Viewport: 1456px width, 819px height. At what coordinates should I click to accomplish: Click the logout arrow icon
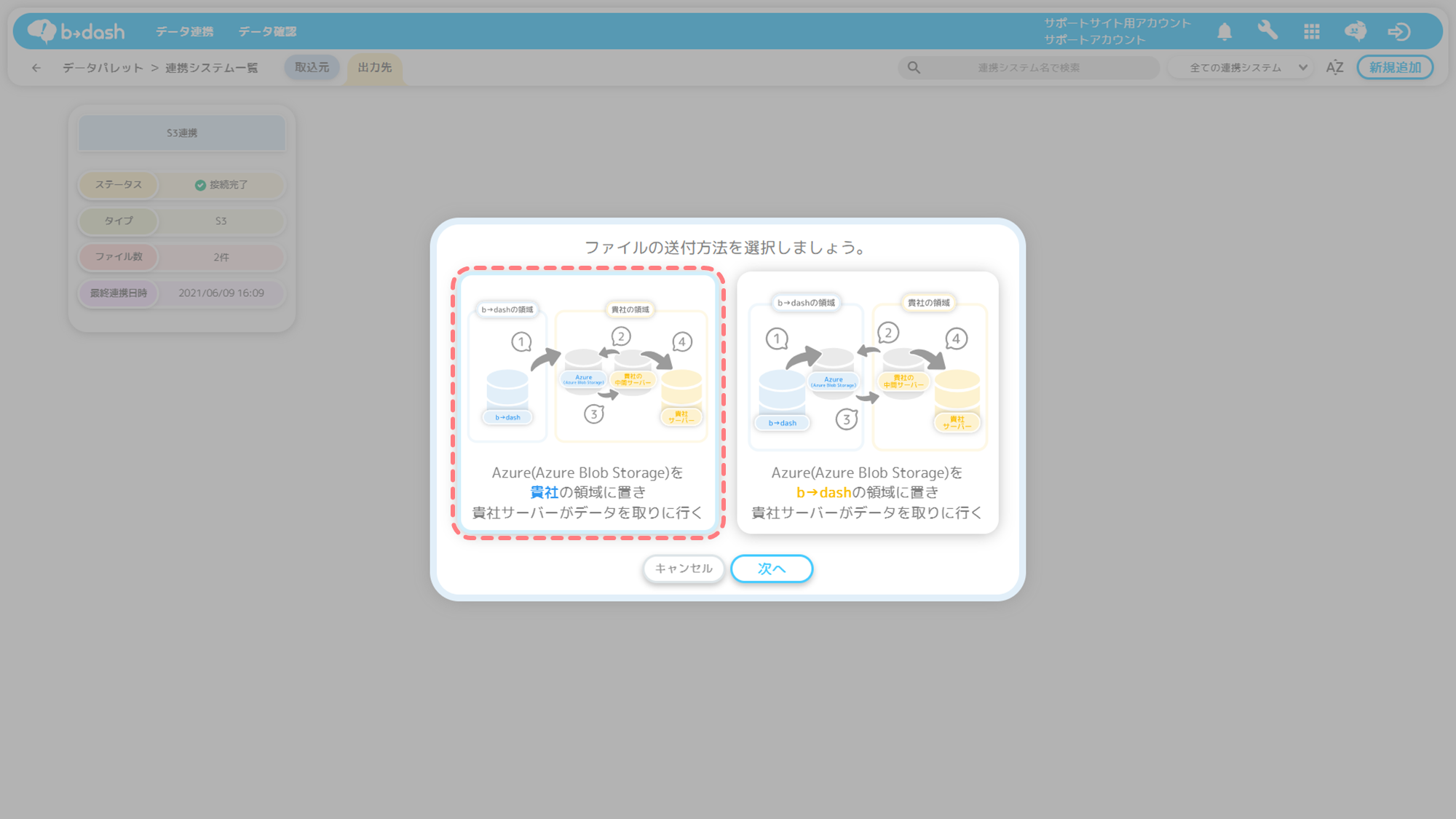coord(1399,31)
